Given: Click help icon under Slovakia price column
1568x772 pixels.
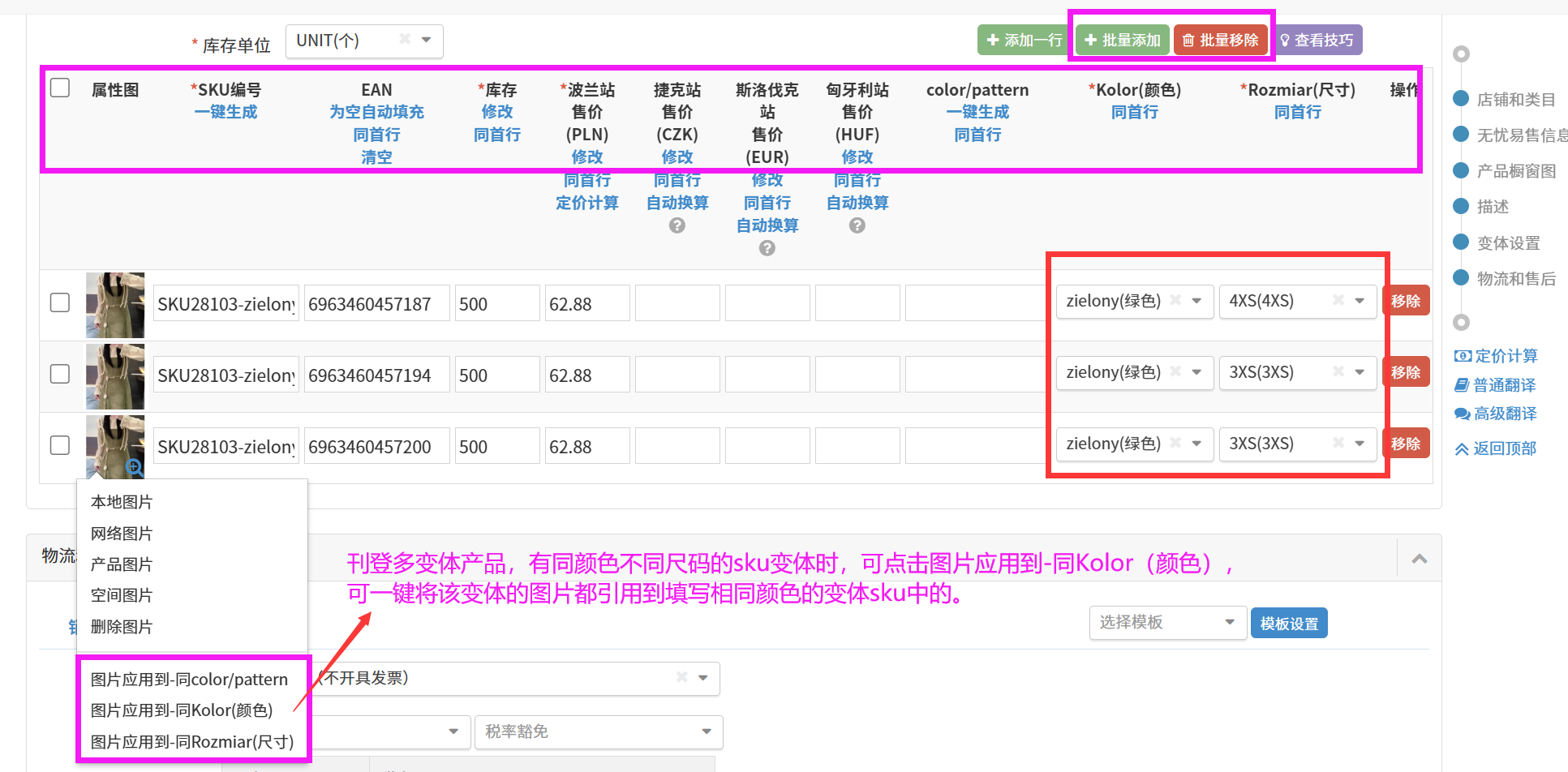Looking at the screenshot, I should 767,248.
